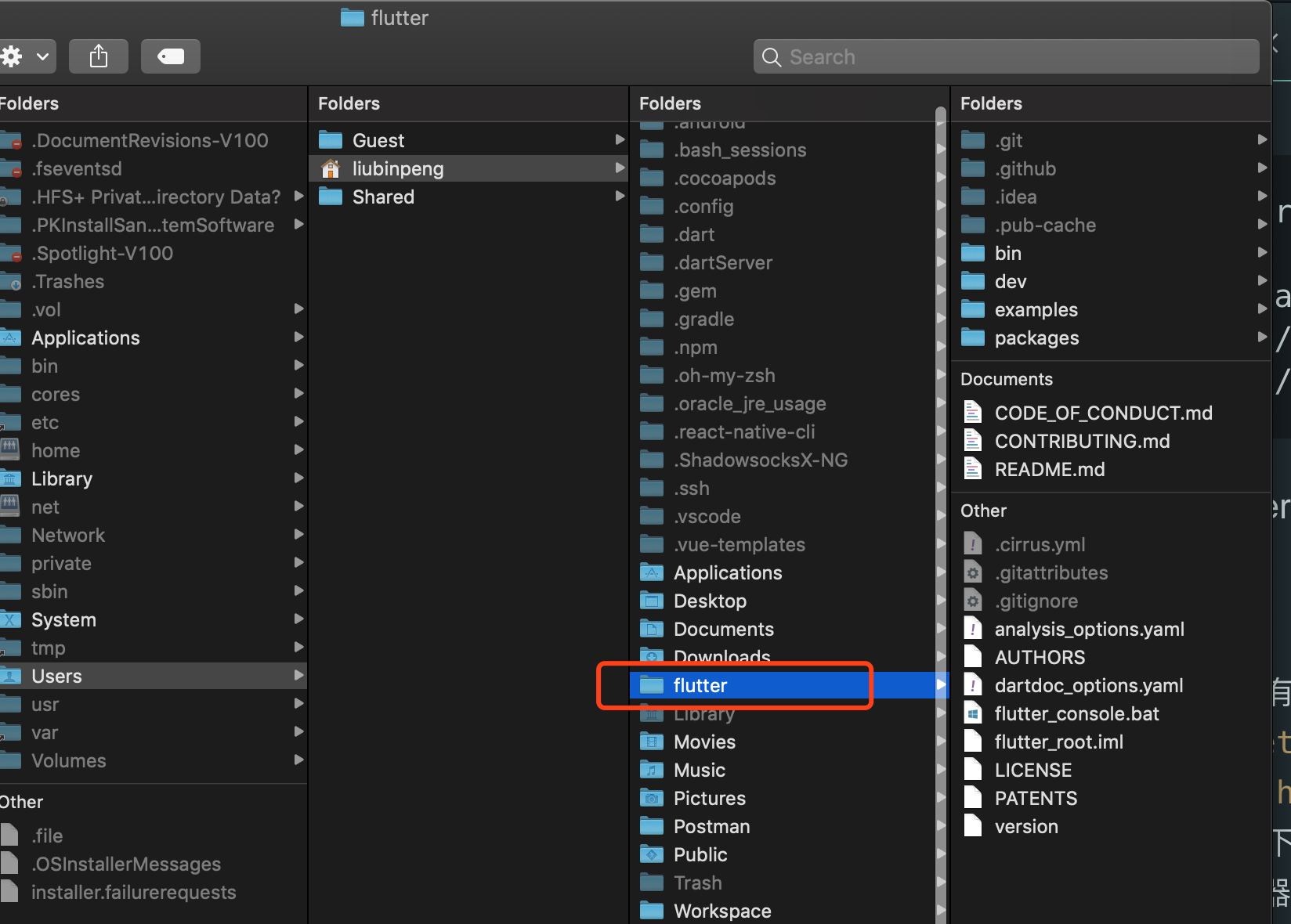Click the CODE_OF_CONDUCT.md file icon
This screenshot has height=924, width=1291.
tap(973, 413)
